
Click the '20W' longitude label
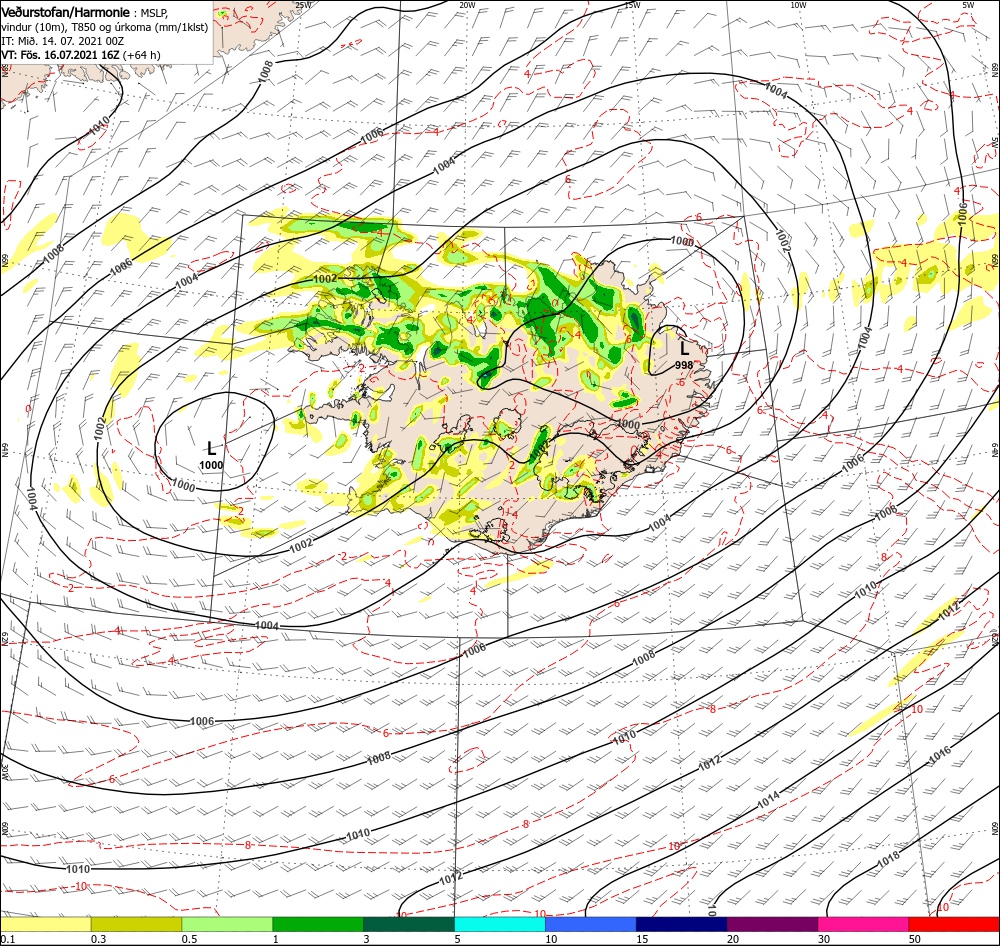[467, 5]
